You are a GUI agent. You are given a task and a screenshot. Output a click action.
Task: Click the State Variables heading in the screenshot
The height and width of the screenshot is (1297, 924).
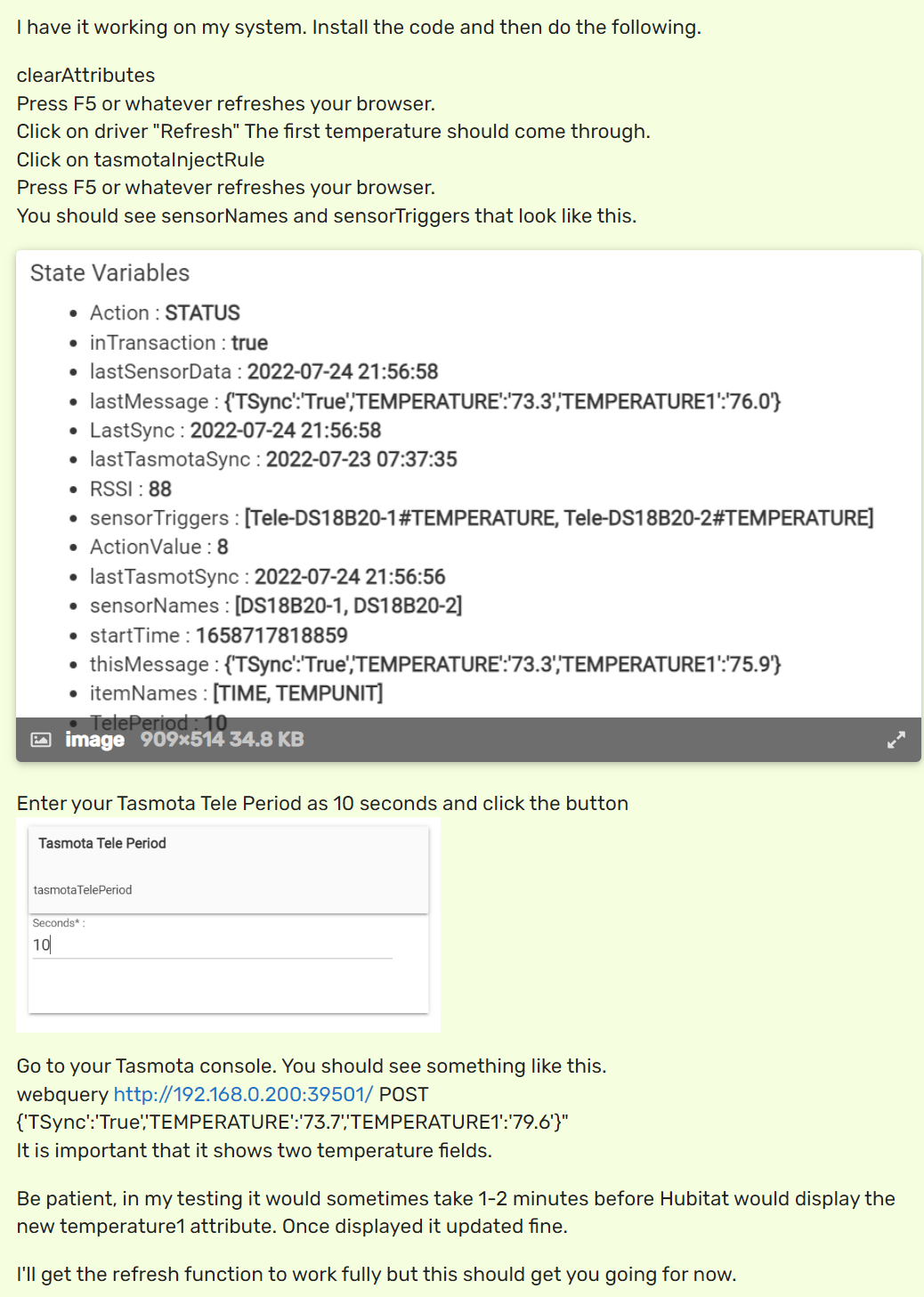tap(110, 272)
